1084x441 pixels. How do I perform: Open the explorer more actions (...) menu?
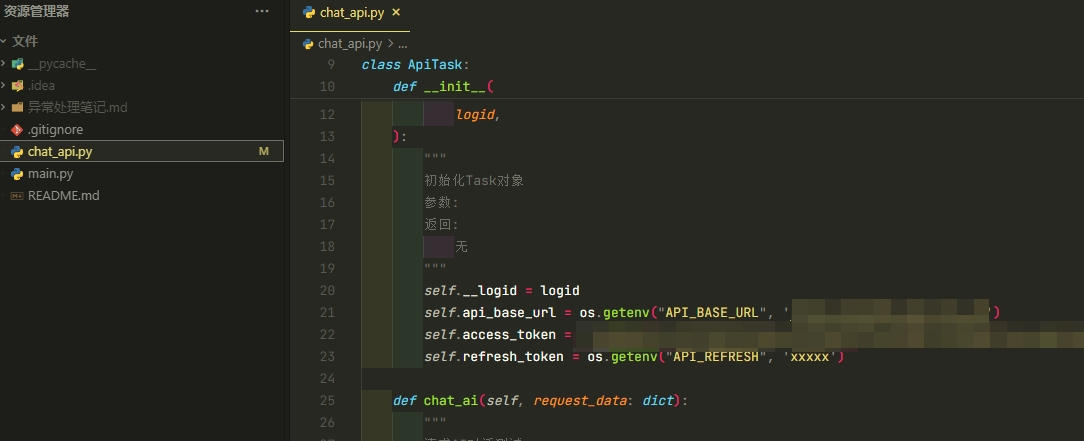click(x=262, y=11)
